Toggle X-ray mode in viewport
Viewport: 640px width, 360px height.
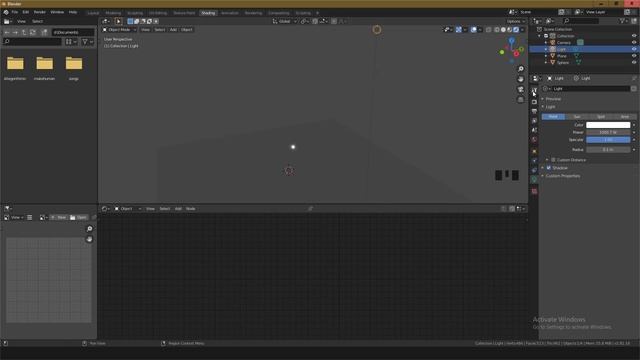(x=489, y=30)
